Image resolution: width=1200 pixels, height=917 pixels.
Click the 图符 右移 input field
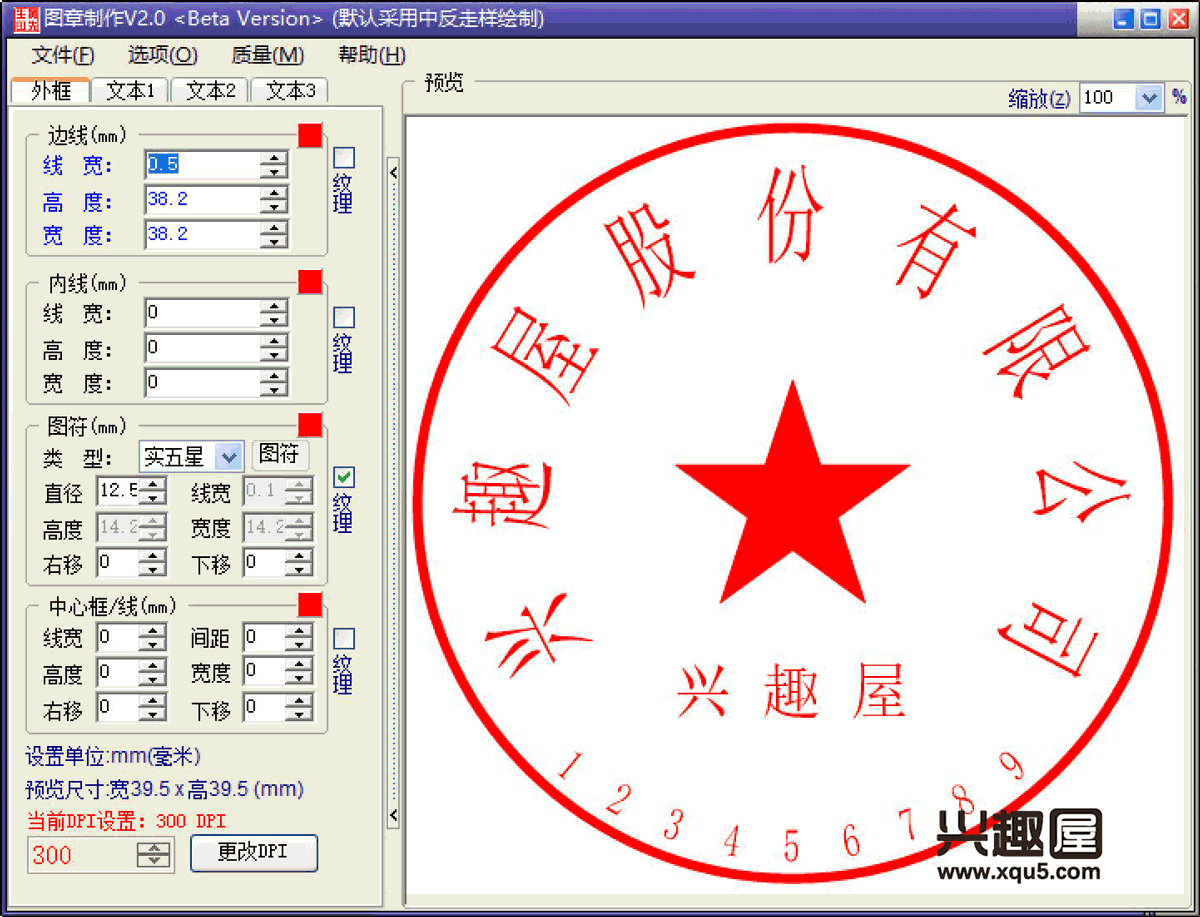[118, 563]
